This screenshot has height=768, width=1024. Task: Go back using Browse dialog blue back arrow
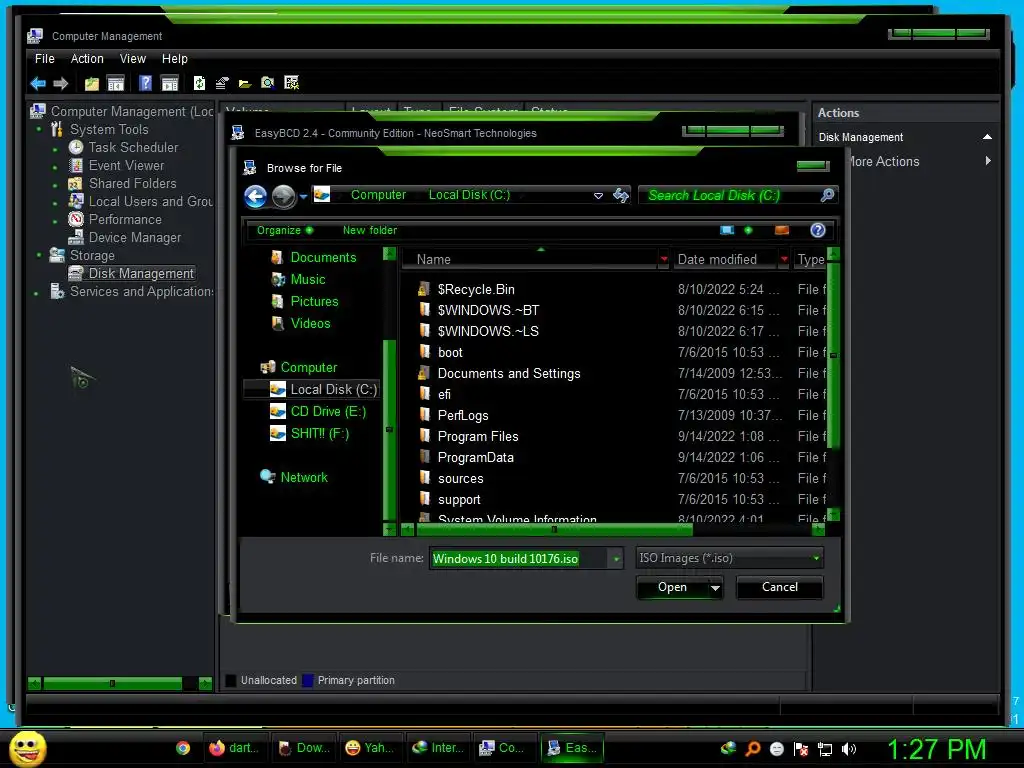click(x=255, y=196)
